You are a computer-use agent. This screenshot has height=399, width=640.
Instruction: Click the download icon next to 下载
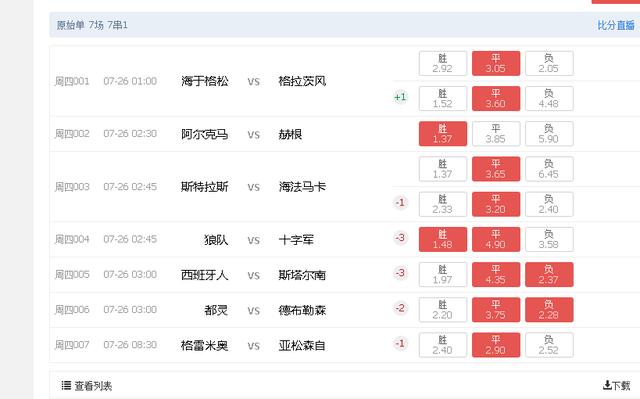coord(607,385)
